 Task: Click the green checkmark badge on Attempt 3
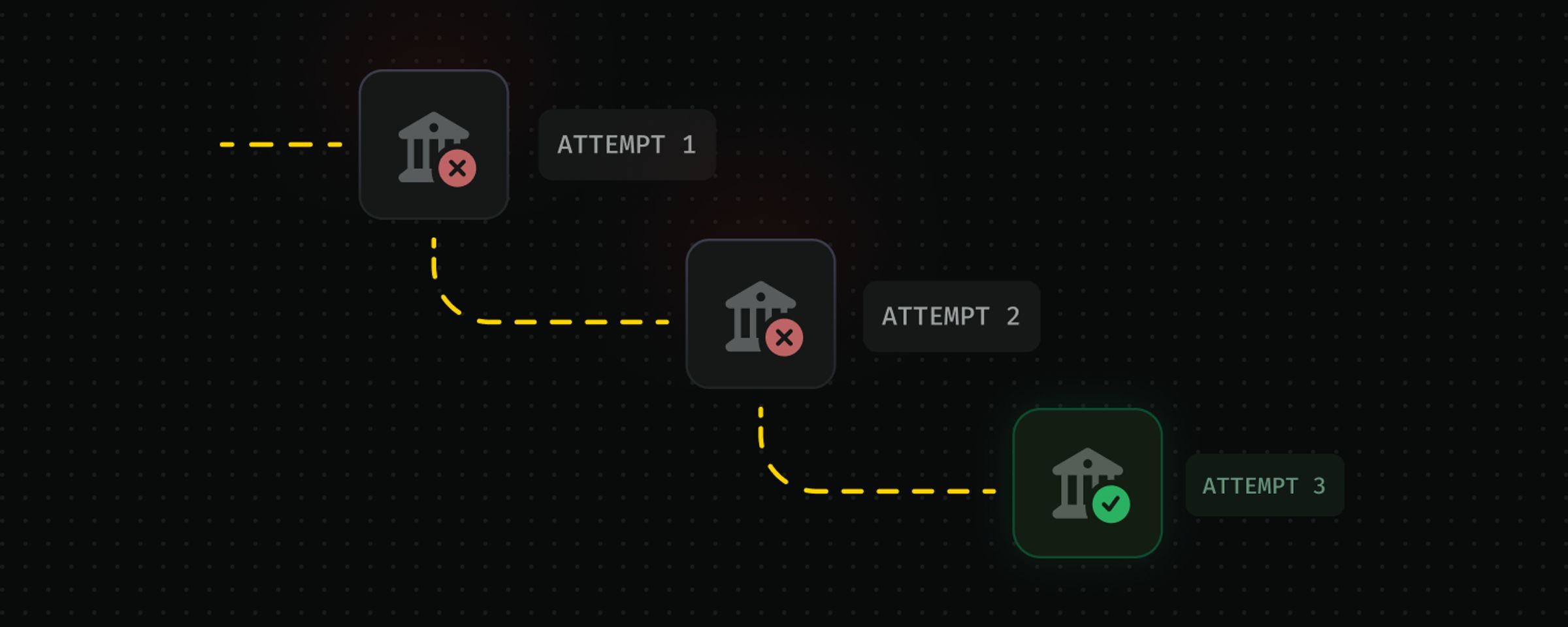pos(1111,504)
